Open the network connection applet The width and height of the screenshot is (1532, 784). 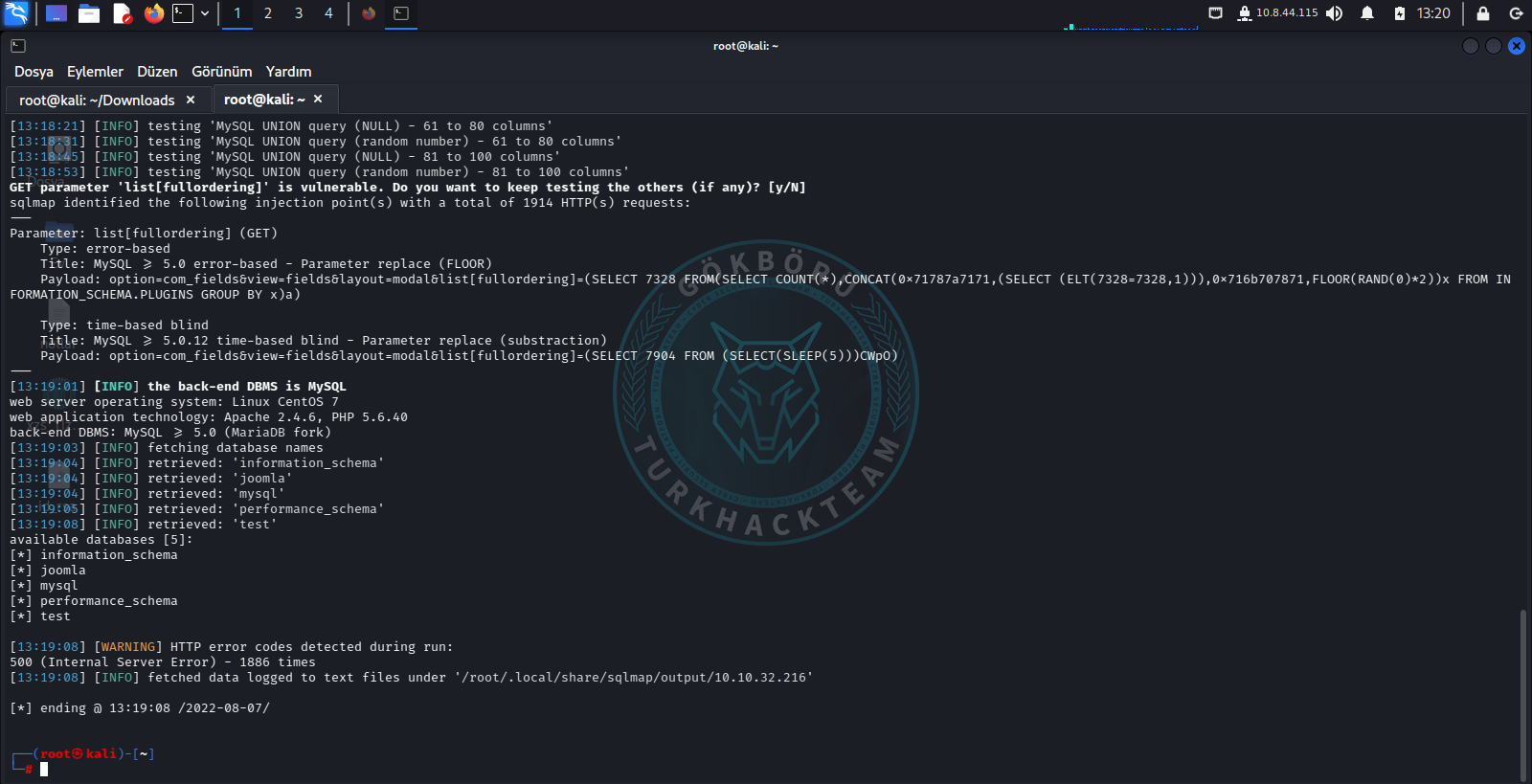(1215, 13)
